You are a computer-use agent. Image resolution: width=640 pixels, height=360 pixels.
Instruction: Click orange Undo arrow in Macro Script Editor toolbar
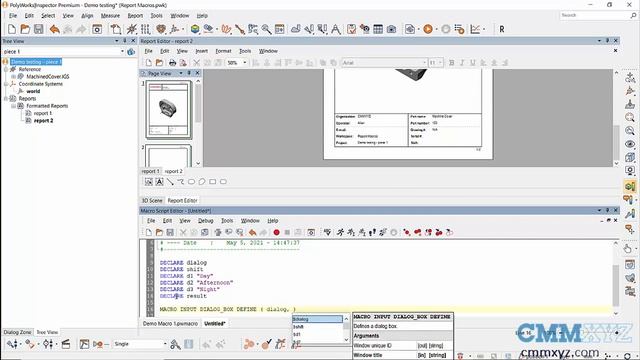(252, 232)
